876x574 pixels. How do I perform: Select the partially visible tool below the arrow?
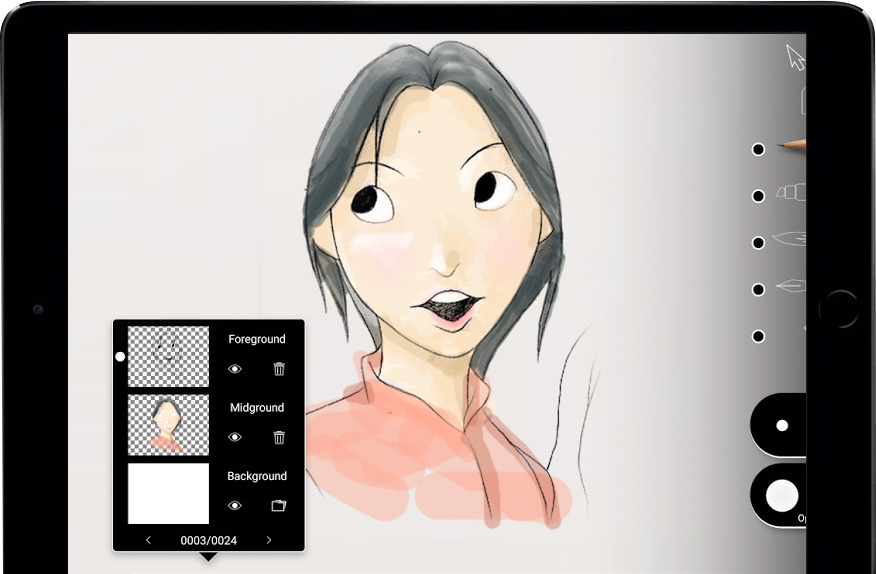(803, 101)
